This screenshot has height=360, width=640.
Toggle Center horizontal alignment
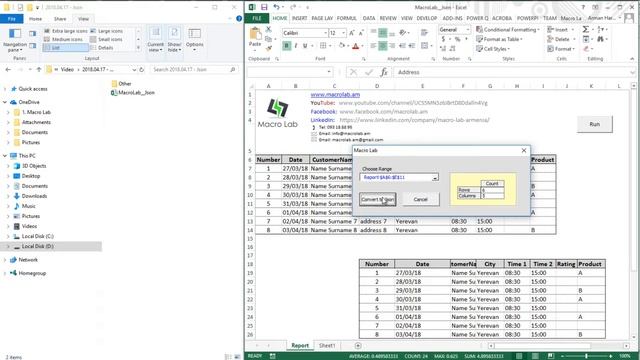point(382,46)
